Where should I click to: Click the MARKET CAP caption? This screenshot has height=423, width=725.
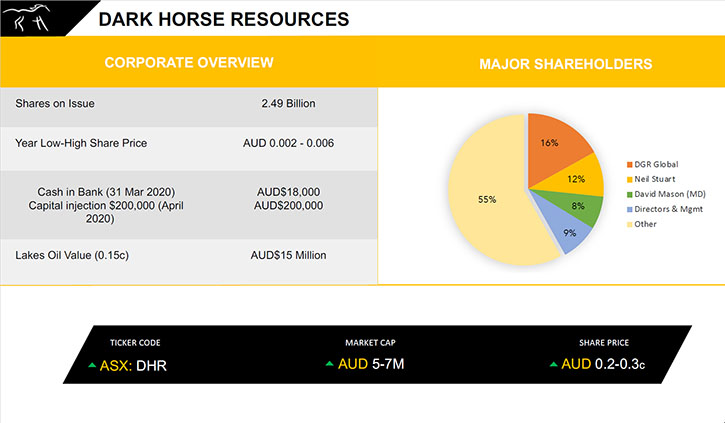(370, 343)
